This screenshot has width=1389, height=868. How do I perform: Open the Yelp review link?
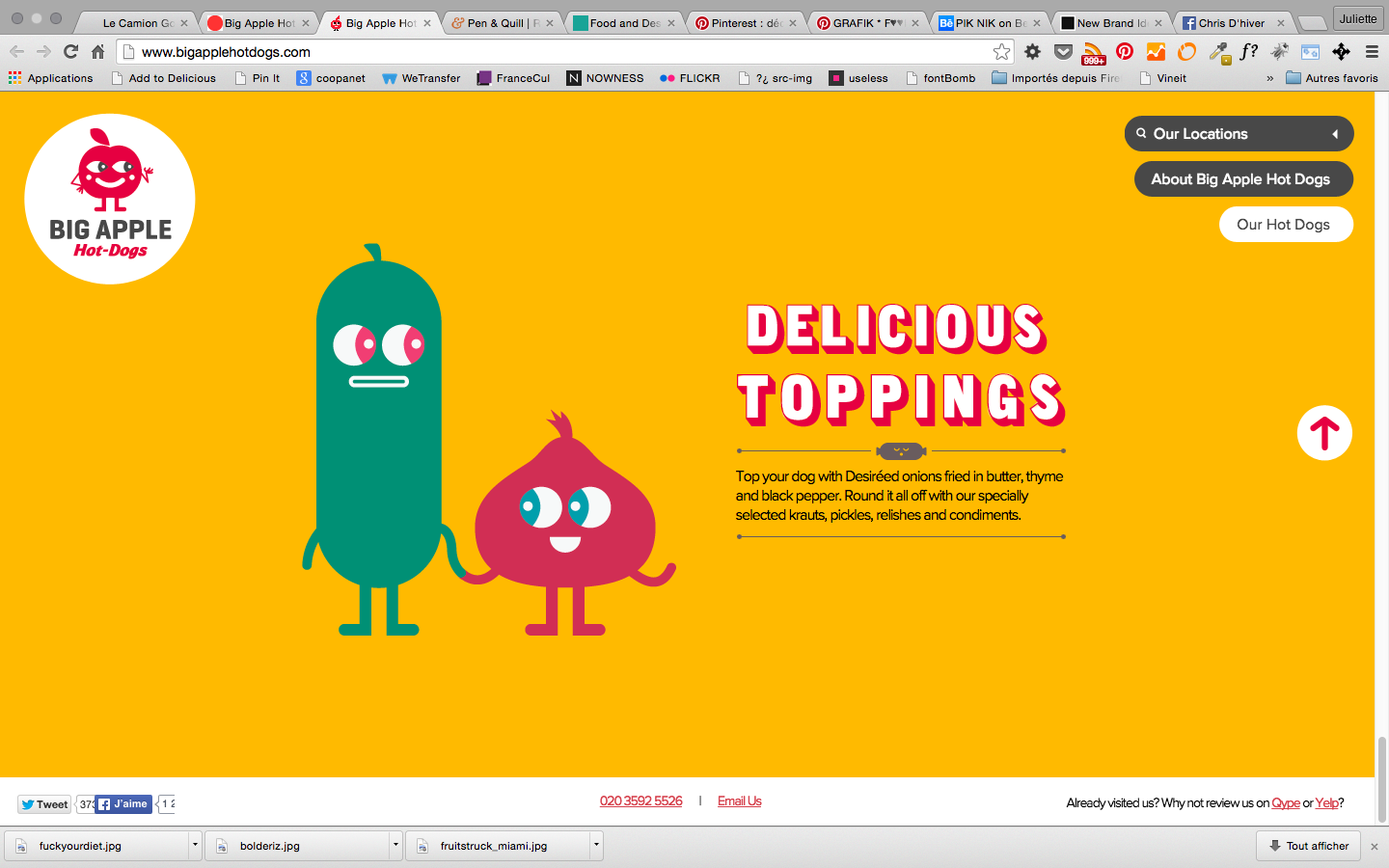tap(1326, 803)
